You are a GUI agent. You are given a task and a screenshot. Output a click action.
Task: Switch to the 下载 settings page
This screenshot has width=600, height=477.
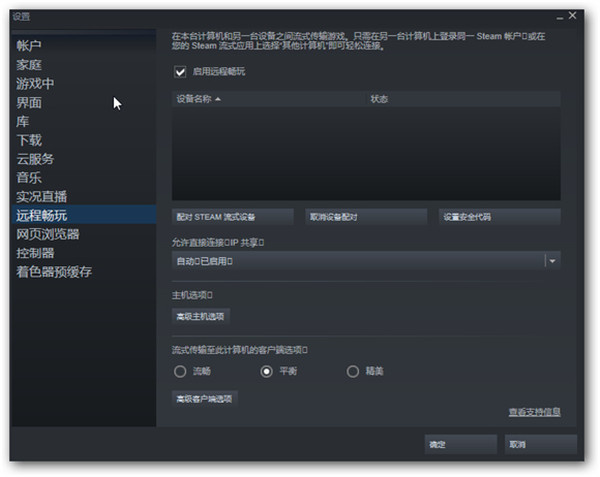pyautogui.click(x=29, y=140)
